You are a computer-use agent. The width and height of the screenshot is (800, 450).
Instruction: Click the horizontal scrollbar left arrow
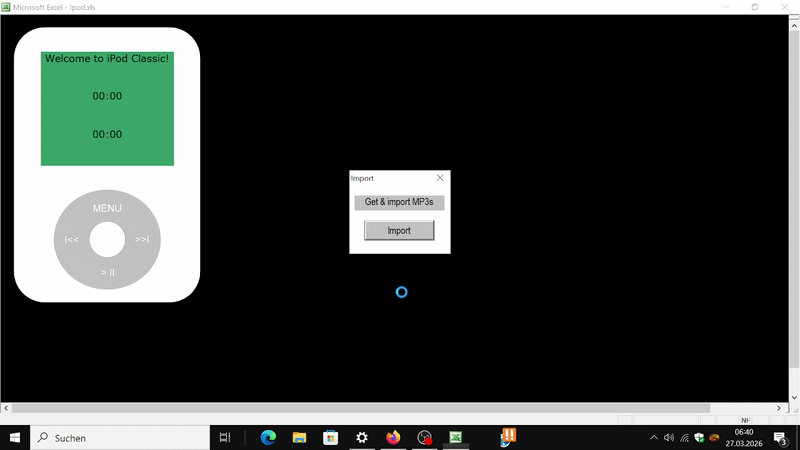6,408
